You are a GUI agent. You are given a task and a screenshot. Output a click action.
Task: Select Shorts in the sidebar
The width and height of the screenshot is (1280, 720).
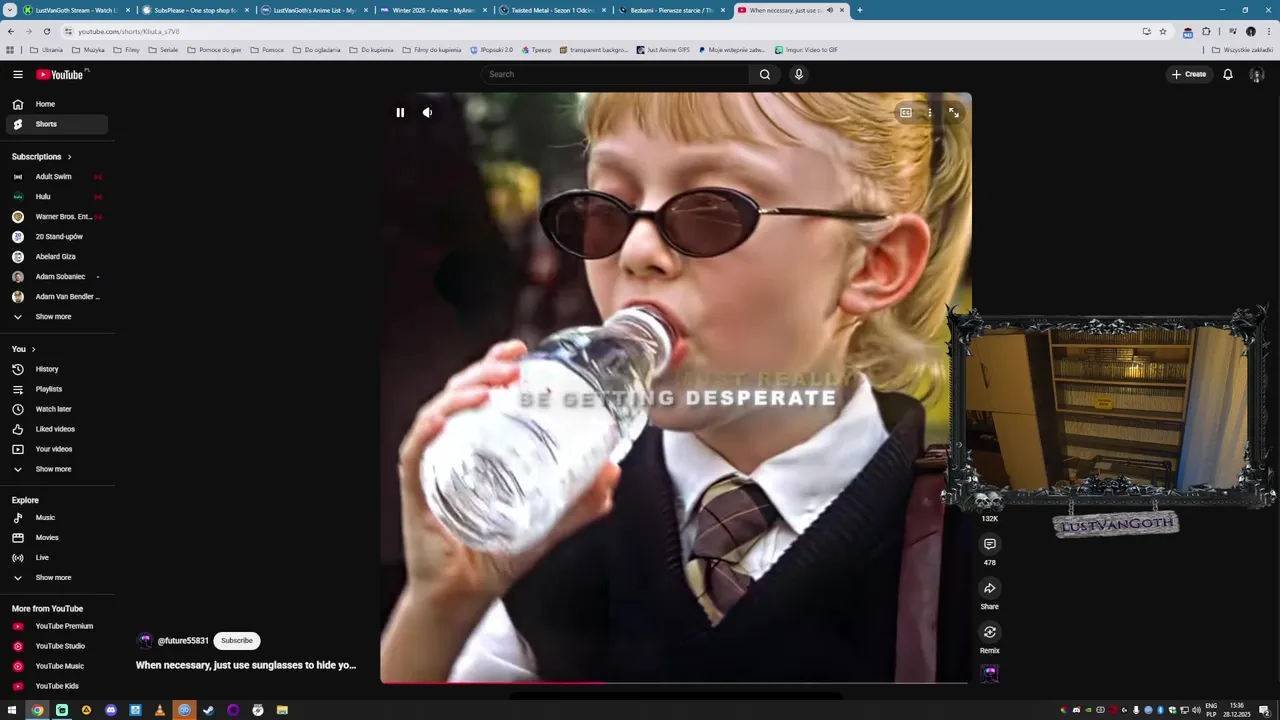[57, 124]
